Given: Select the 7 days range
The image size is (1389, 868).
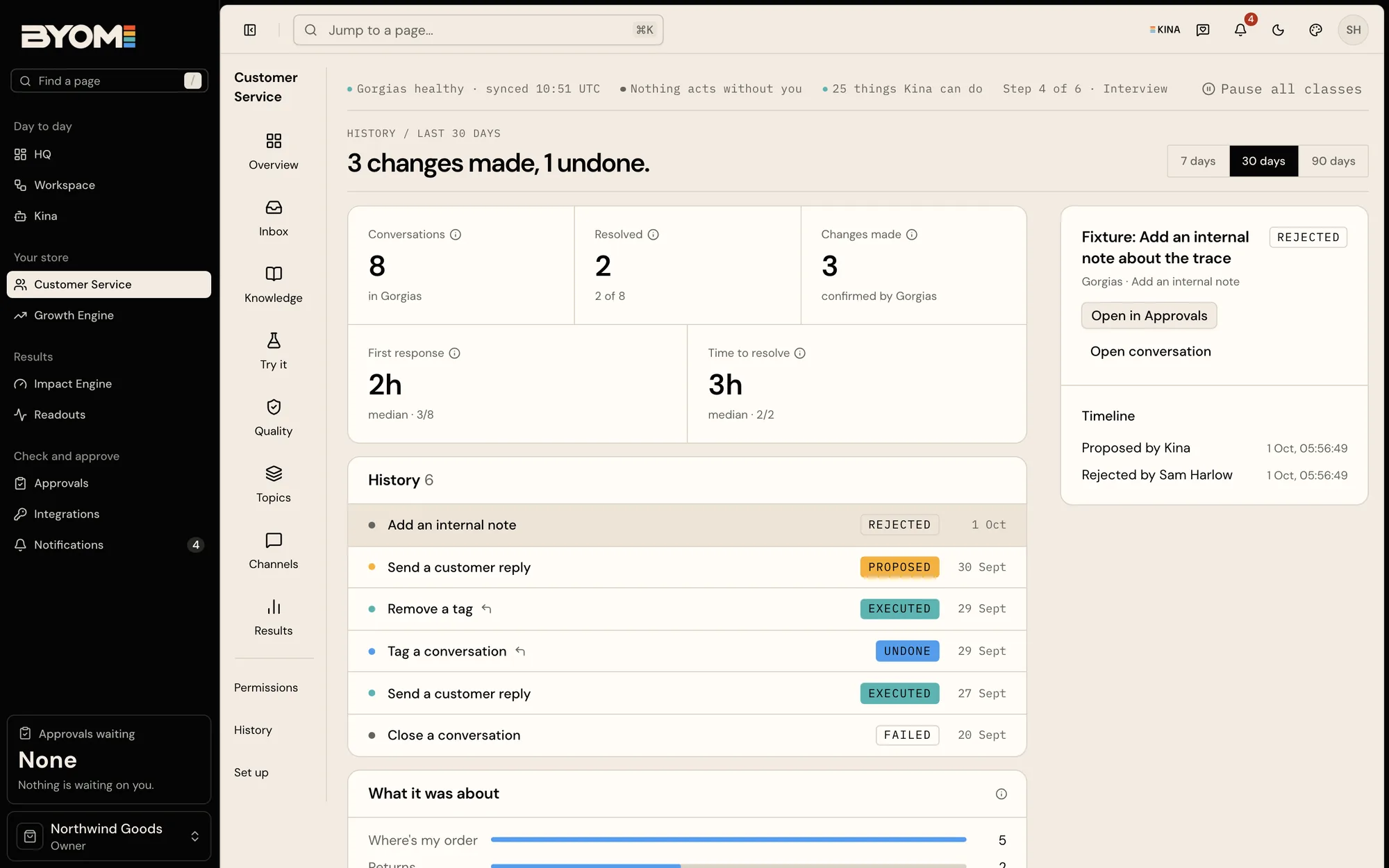Looking at the screenshot, I should 1198,161.
